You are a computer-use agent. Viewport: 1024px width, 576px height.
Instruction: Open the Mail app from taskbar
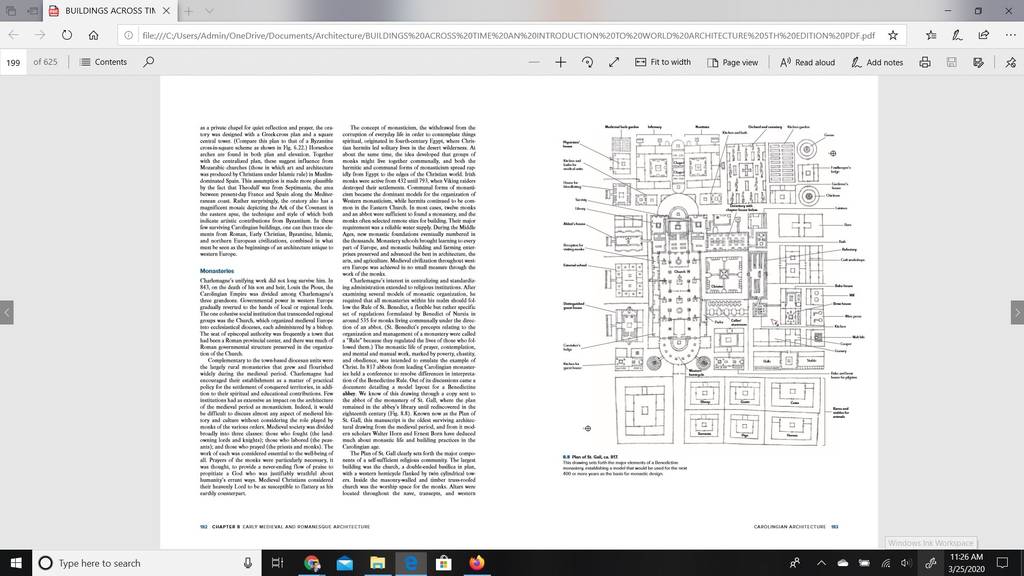click(x=345, y=563)
